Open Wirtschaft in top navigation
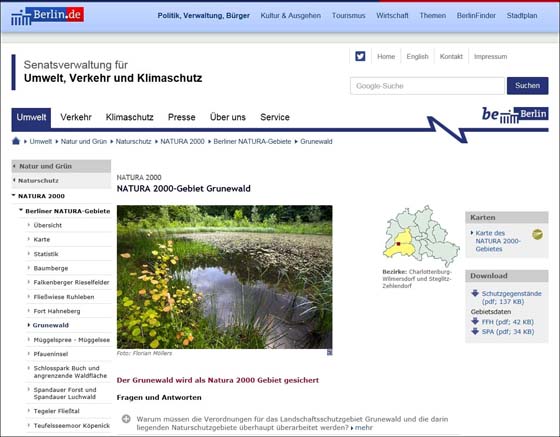 pyautogui.click(x=392, y=16)
